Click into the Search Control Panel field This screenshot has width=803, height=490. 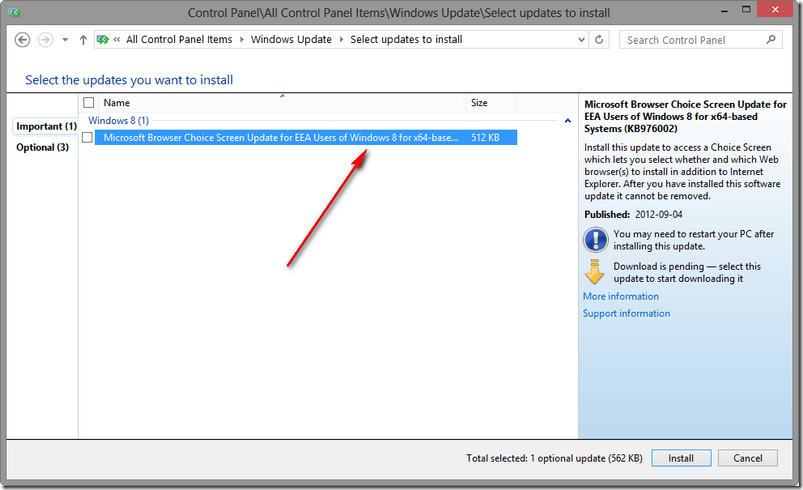[x=692, y=40]
